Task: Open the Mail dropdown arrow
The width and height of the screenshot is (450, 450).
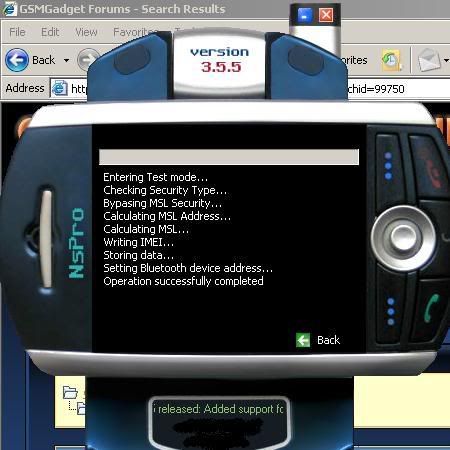Action: tap(446, 60)
